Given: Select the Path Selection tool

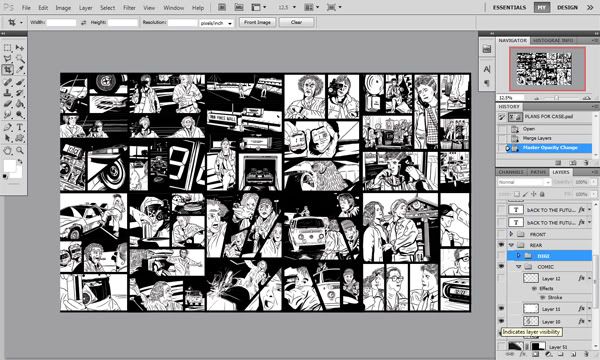Looking at the screenshot, I should click(x=8, y=138).
